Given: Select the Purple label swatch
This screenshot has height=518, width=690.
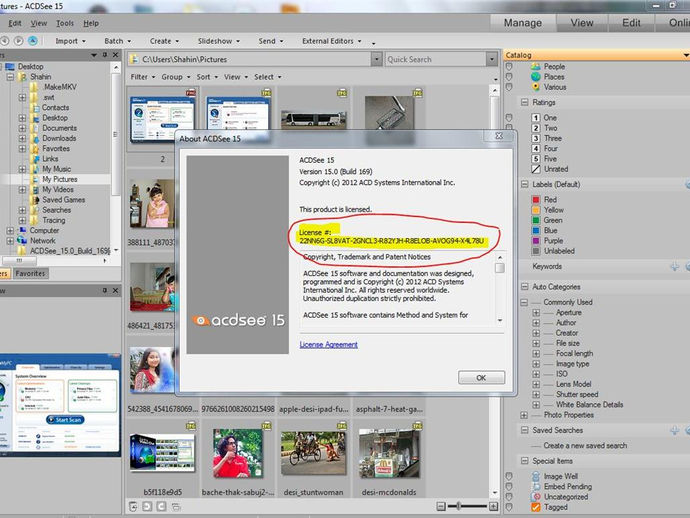Looking at the screenshot, I should (x=536, y=241).
